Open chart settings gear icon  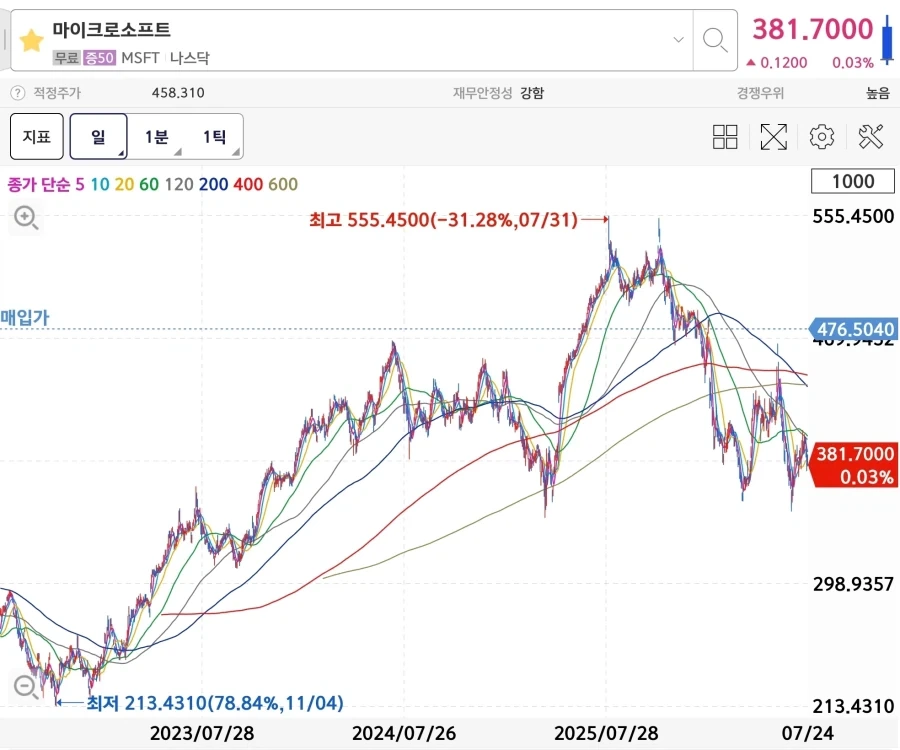click(821, 137)
